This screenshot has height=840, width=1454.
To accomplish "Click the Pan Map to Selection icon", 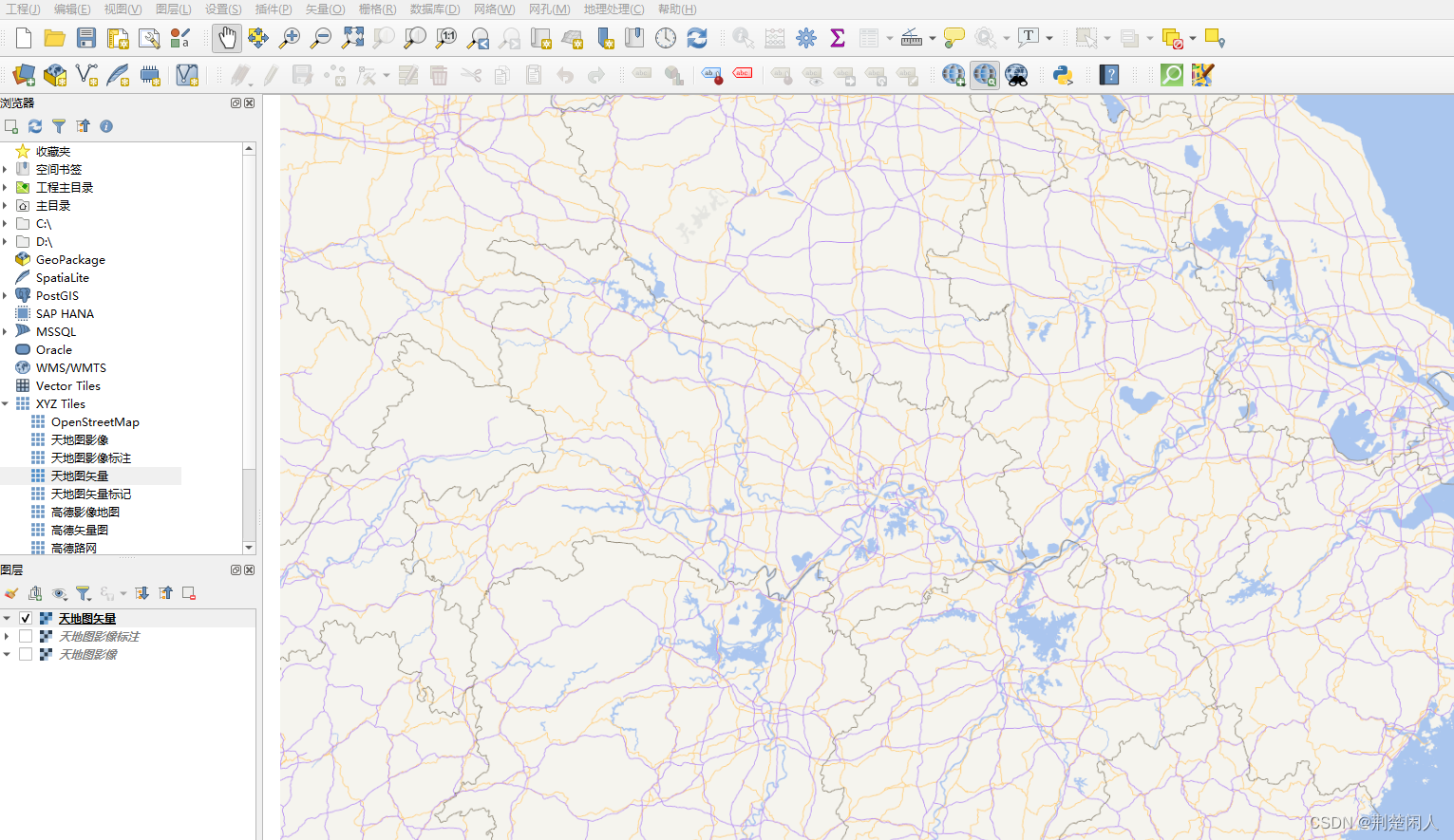I will click(257, 38).
